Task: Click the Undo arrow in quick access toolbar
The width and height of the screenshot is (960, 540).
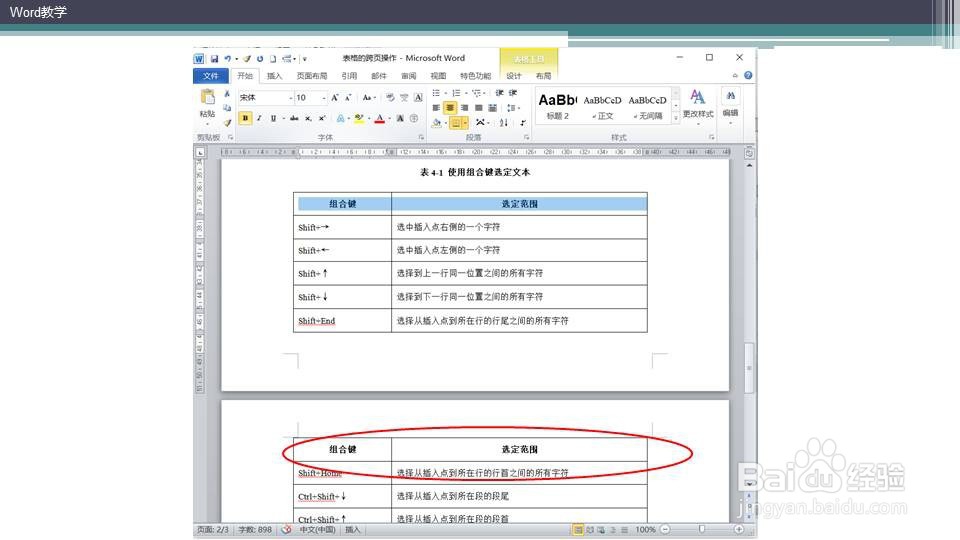Action: click(227, 59)
